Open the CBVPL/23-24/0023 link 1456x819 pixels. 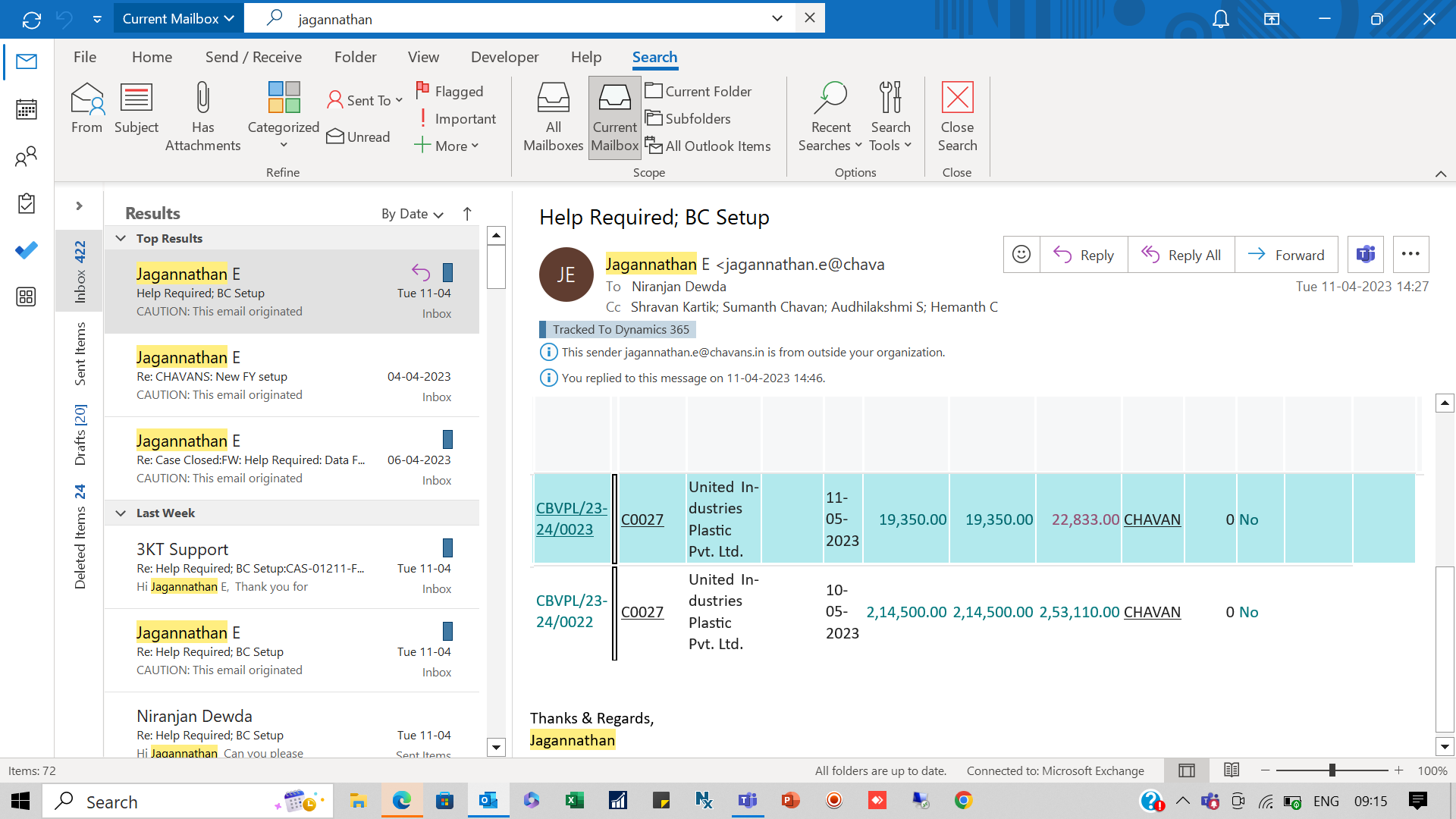tap(571, 519)
